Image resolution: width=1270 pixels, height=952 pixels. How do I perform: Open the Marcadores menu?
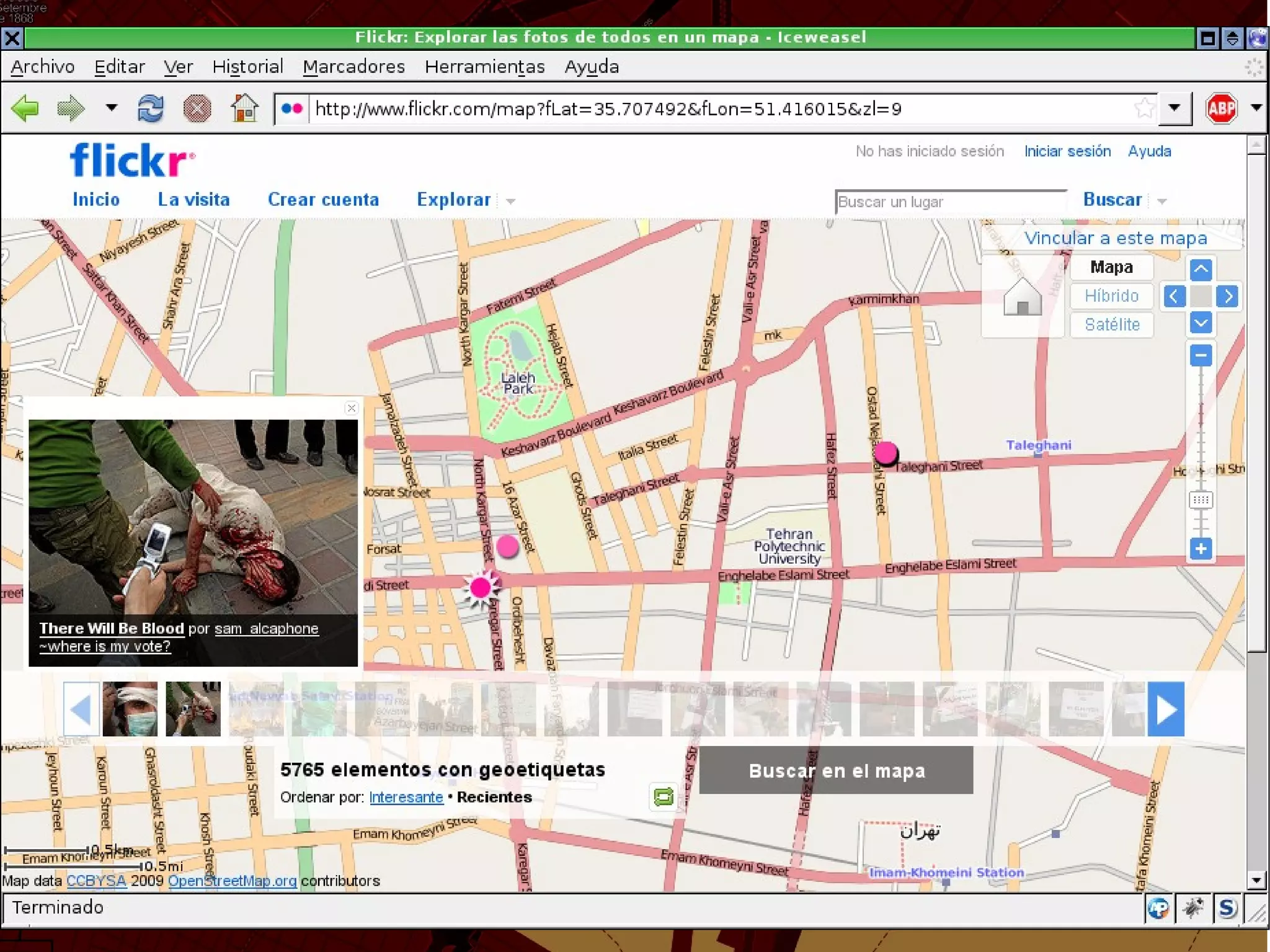click(x=353, y=66)
